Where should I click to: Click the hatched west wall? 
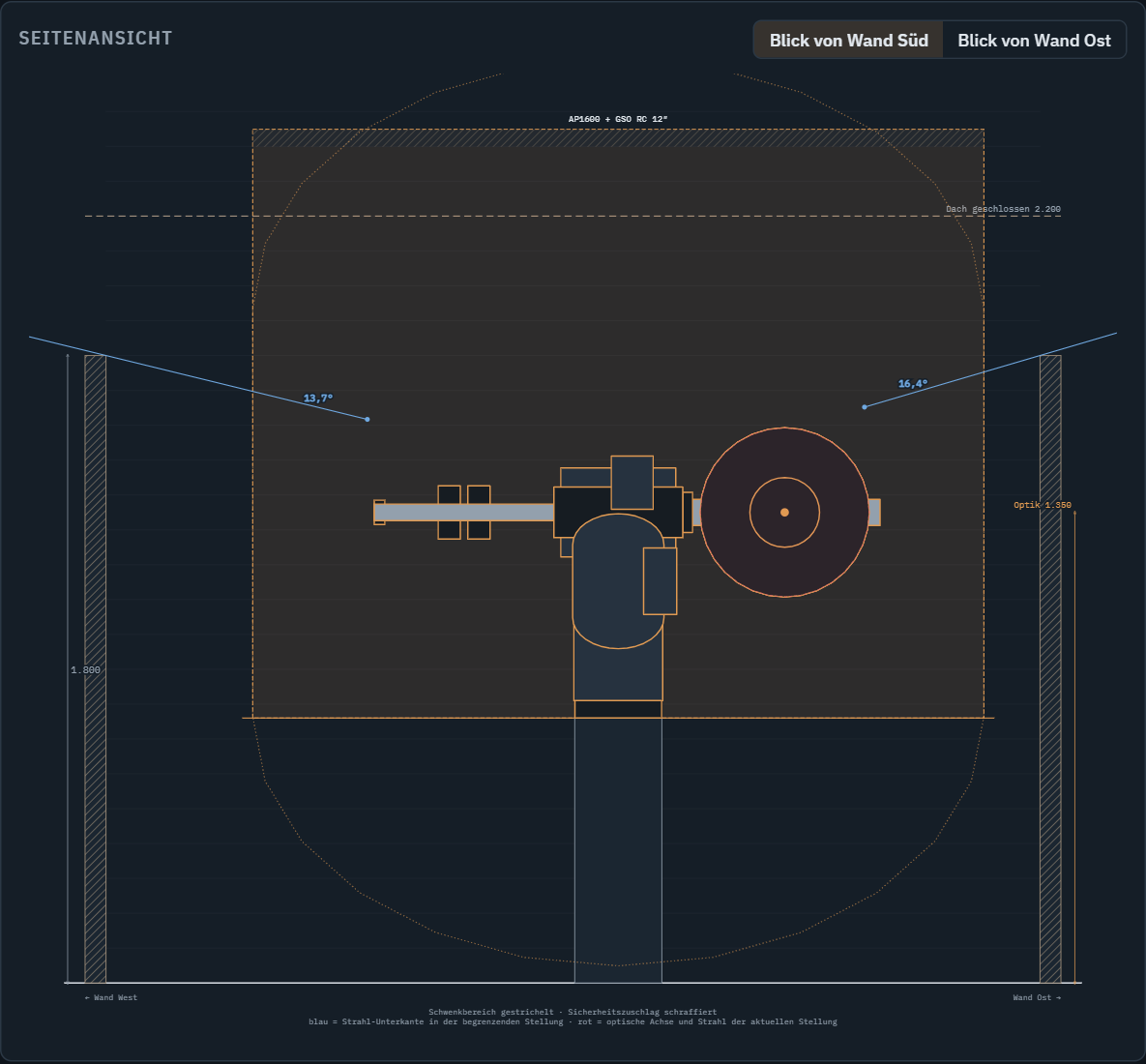click(95, 668)
